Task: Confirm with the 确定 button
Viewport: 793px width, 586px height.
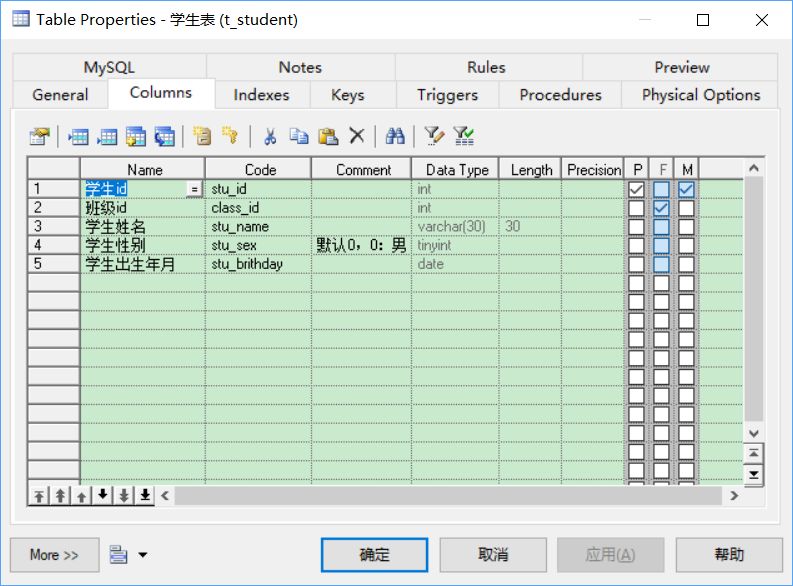Action: click(374, 555)
